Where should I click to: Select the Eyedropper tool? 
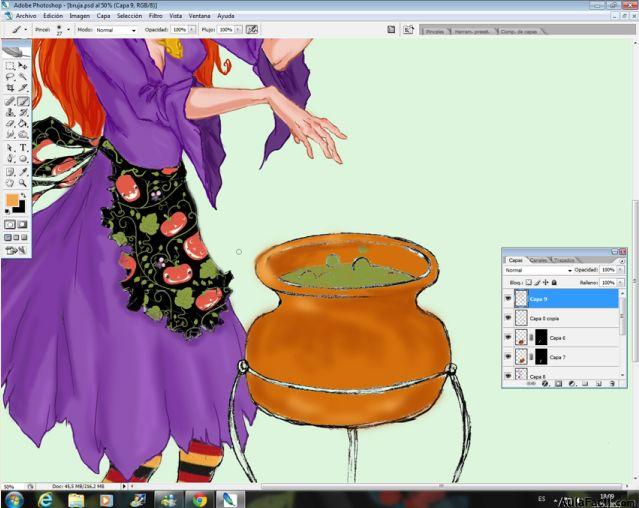tap(23, 172)
